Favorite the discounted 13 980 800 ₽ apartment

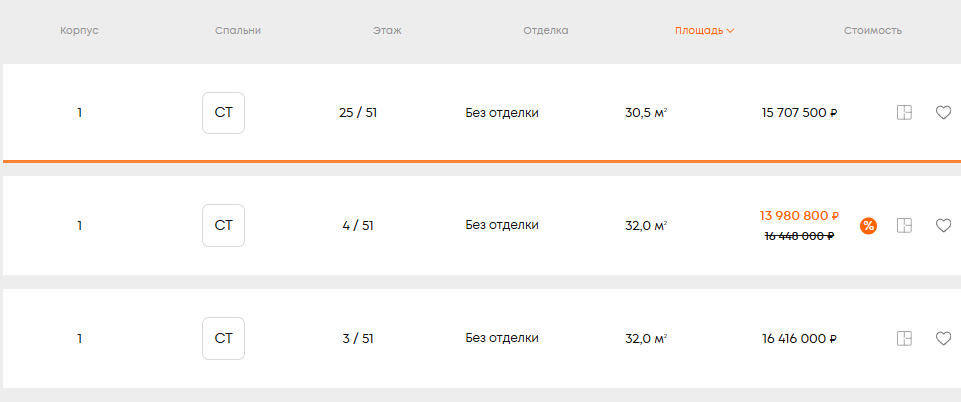coord(943,226)
